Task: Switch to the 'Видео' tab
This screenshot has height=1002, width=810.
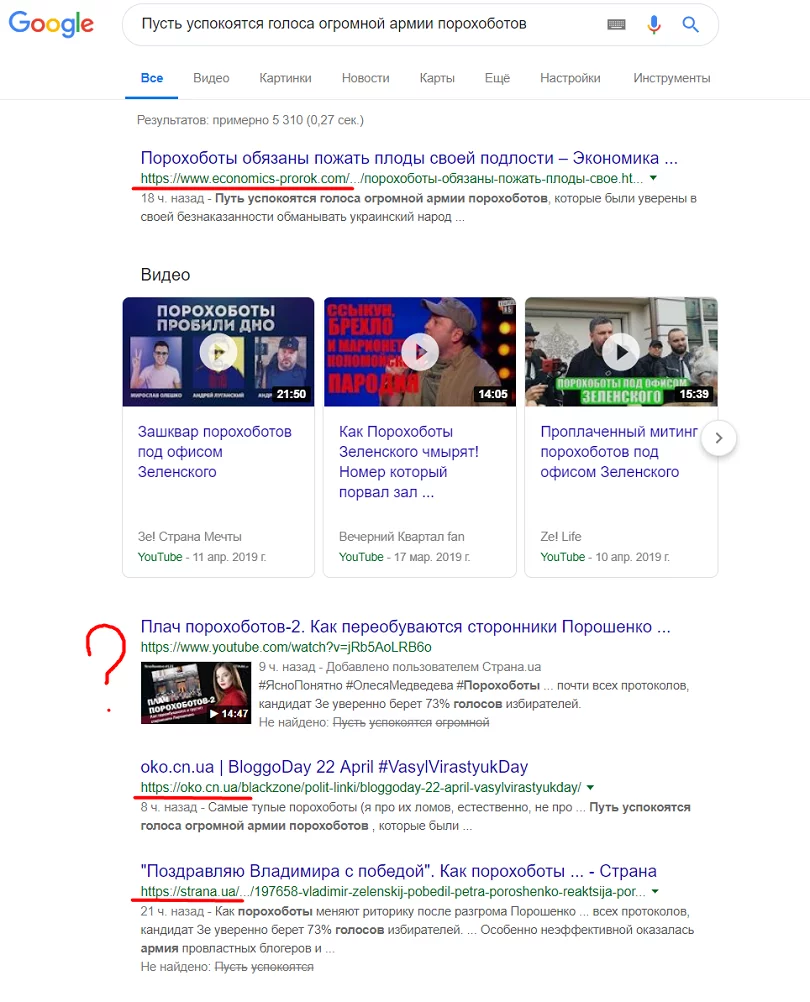Action: click(x=211, y=78)
